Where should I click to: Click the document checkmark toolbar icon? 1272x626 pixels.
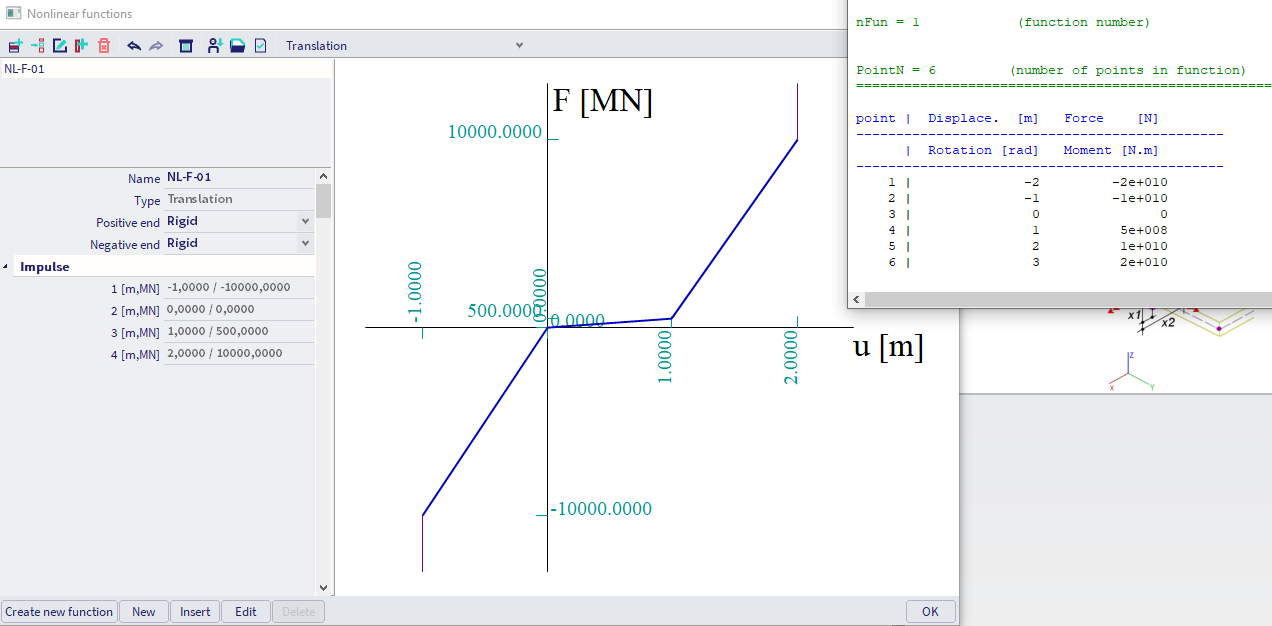pos(260,46)
